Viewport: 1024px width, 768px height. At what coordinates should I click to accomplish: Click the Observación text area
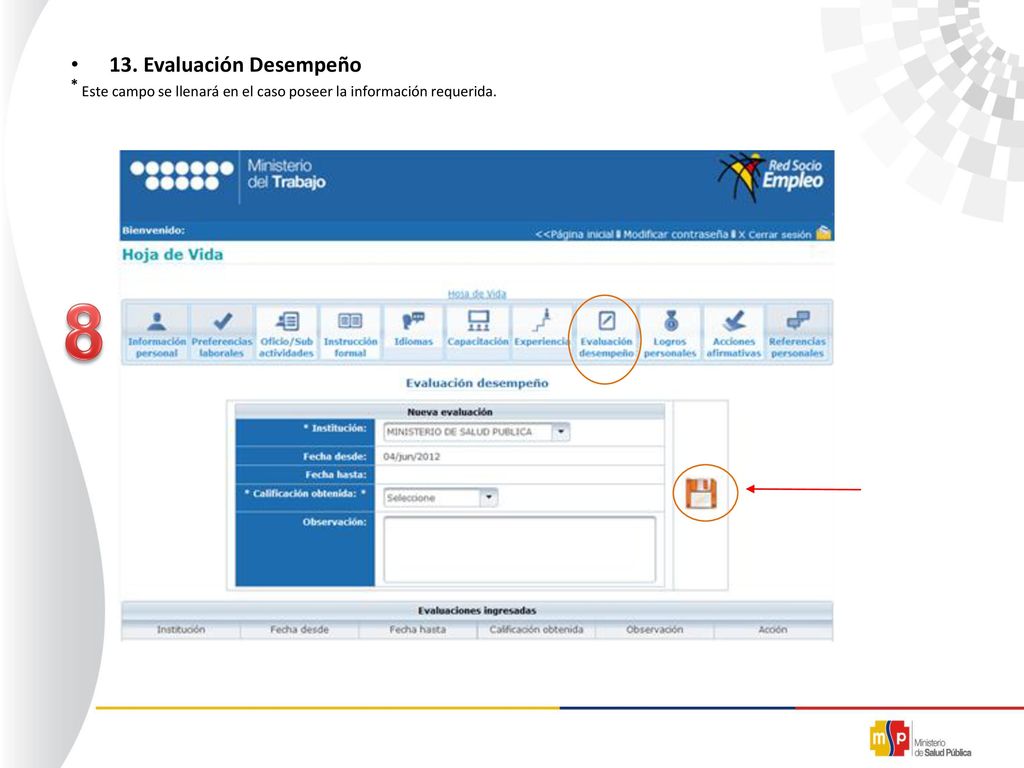click(x=520, y=549)
